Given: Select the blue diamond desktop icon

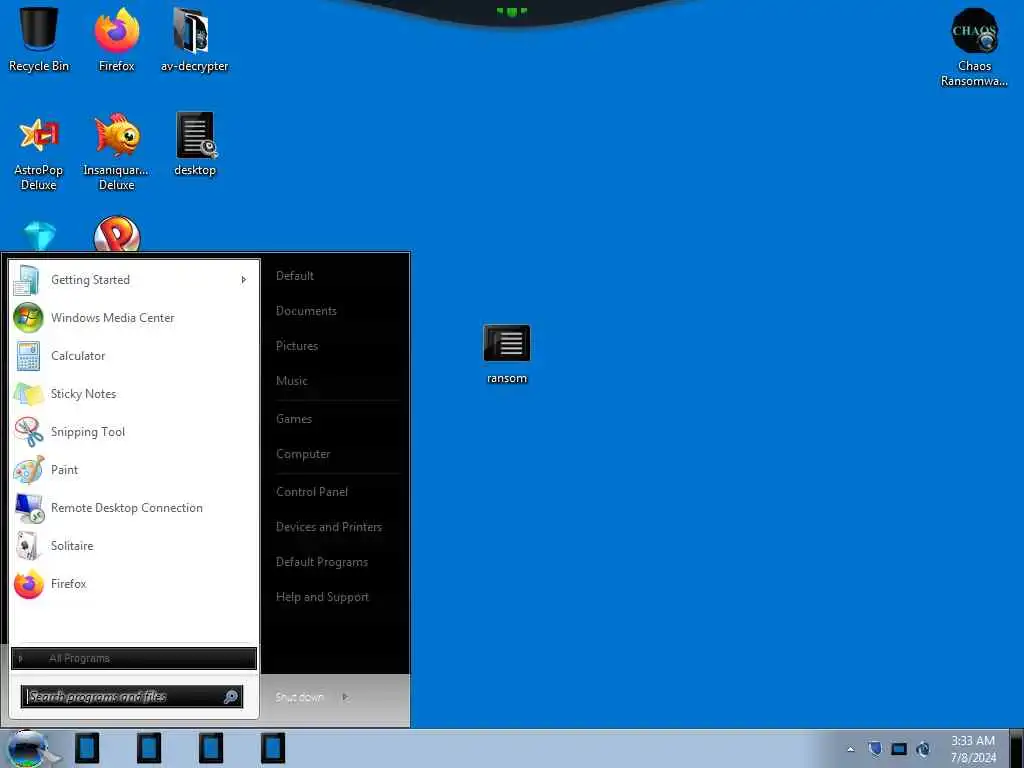Looking at the screenshot, I should click(39, 236).
